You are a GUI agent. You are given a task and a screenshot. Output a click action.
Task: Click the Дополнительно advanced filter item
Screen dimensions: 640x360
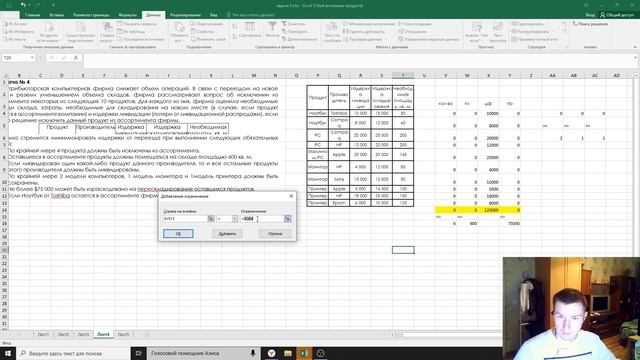300,39
